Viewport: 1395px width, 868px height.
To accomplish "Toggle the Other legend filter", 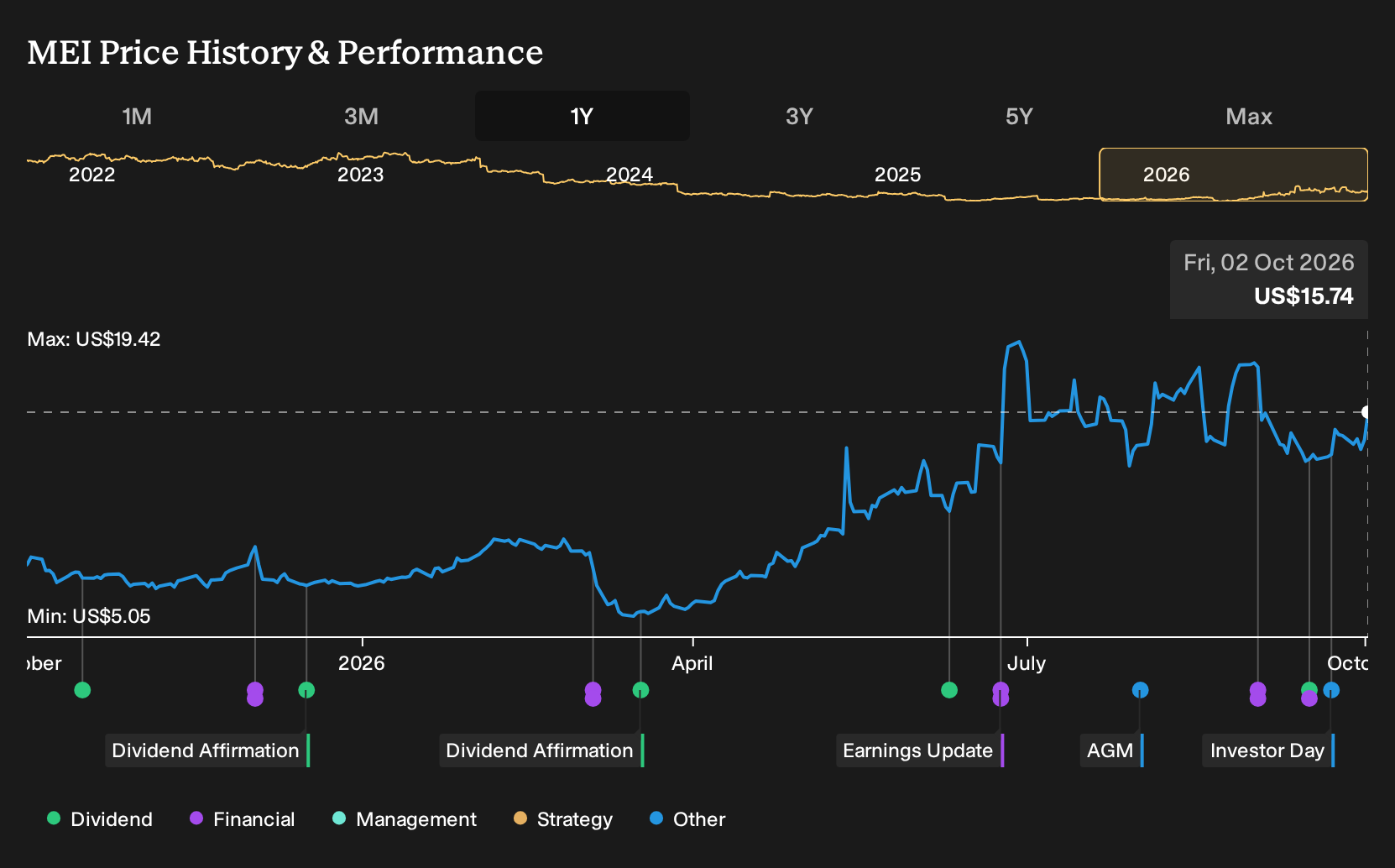I will [687, 819].
